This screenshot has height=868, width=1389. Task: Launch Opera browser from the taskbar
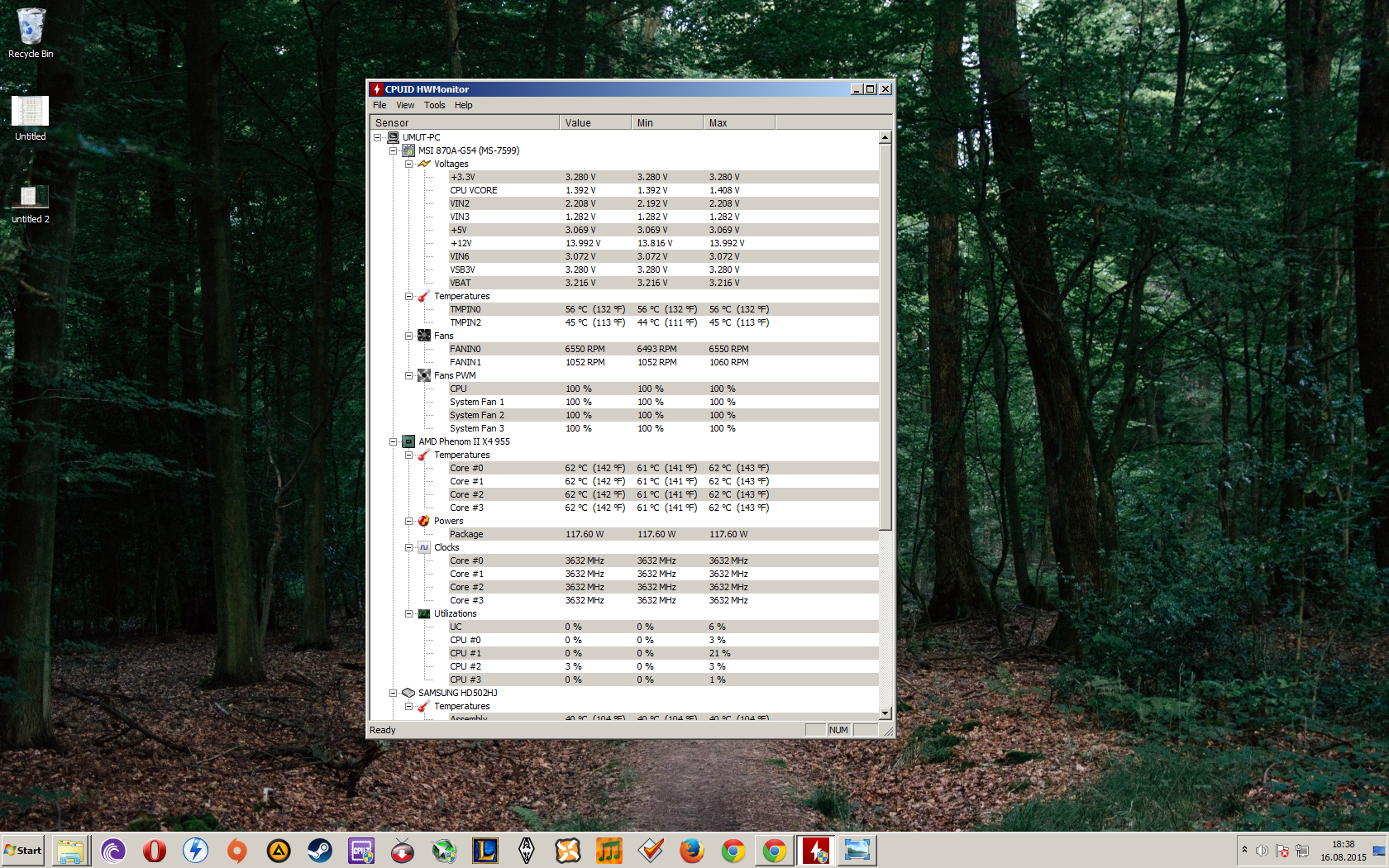tap(155, 850)
